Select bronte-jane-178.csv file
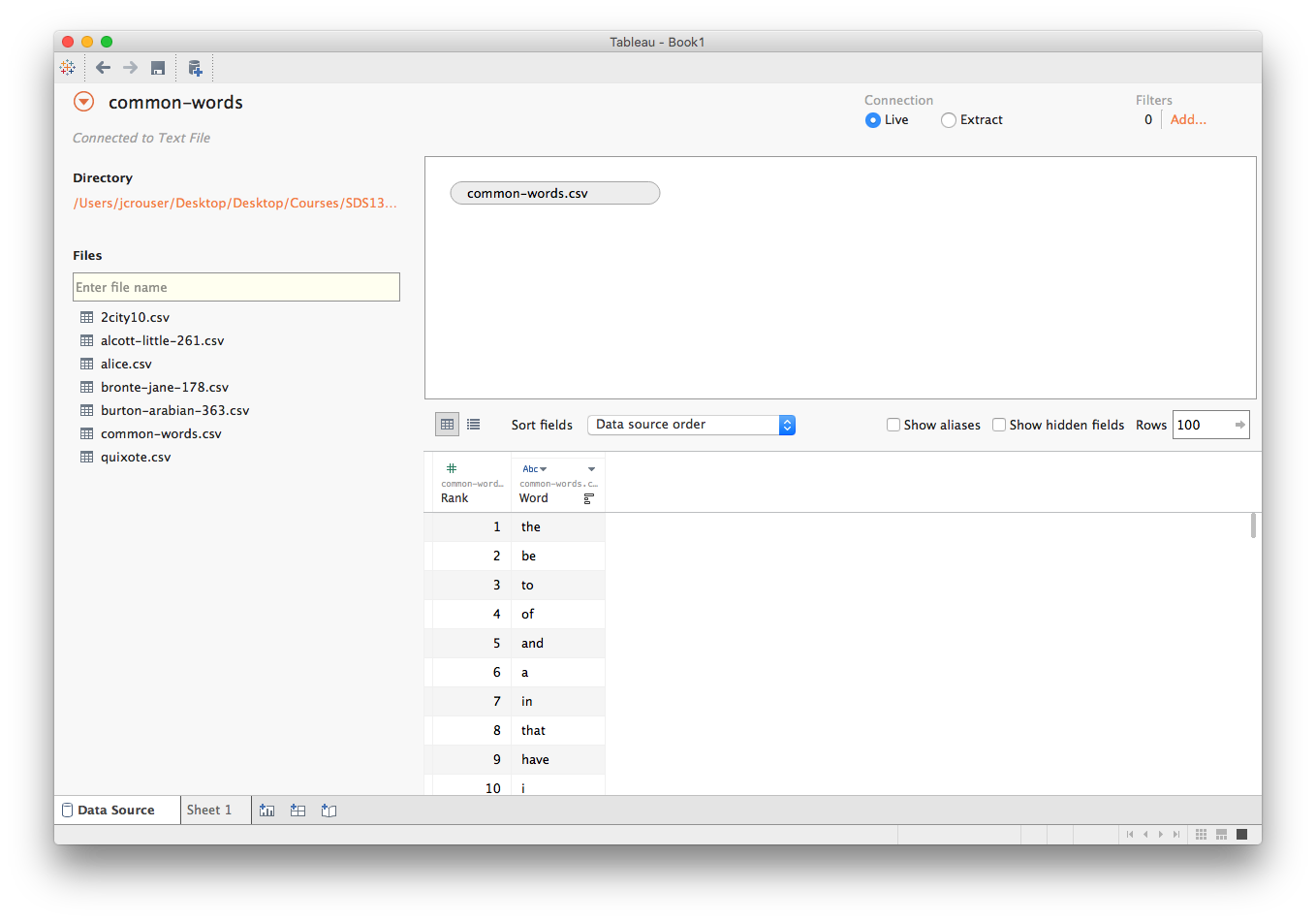 (165, 387)
